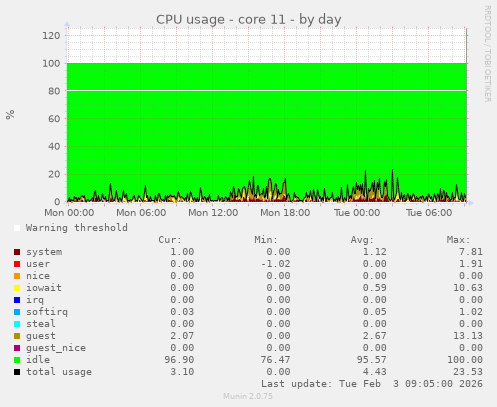This screenshot has height=407, width=497.
Task: Click the graph title 'CPU usage - core 11 - by day'
Action: point(249,20)
